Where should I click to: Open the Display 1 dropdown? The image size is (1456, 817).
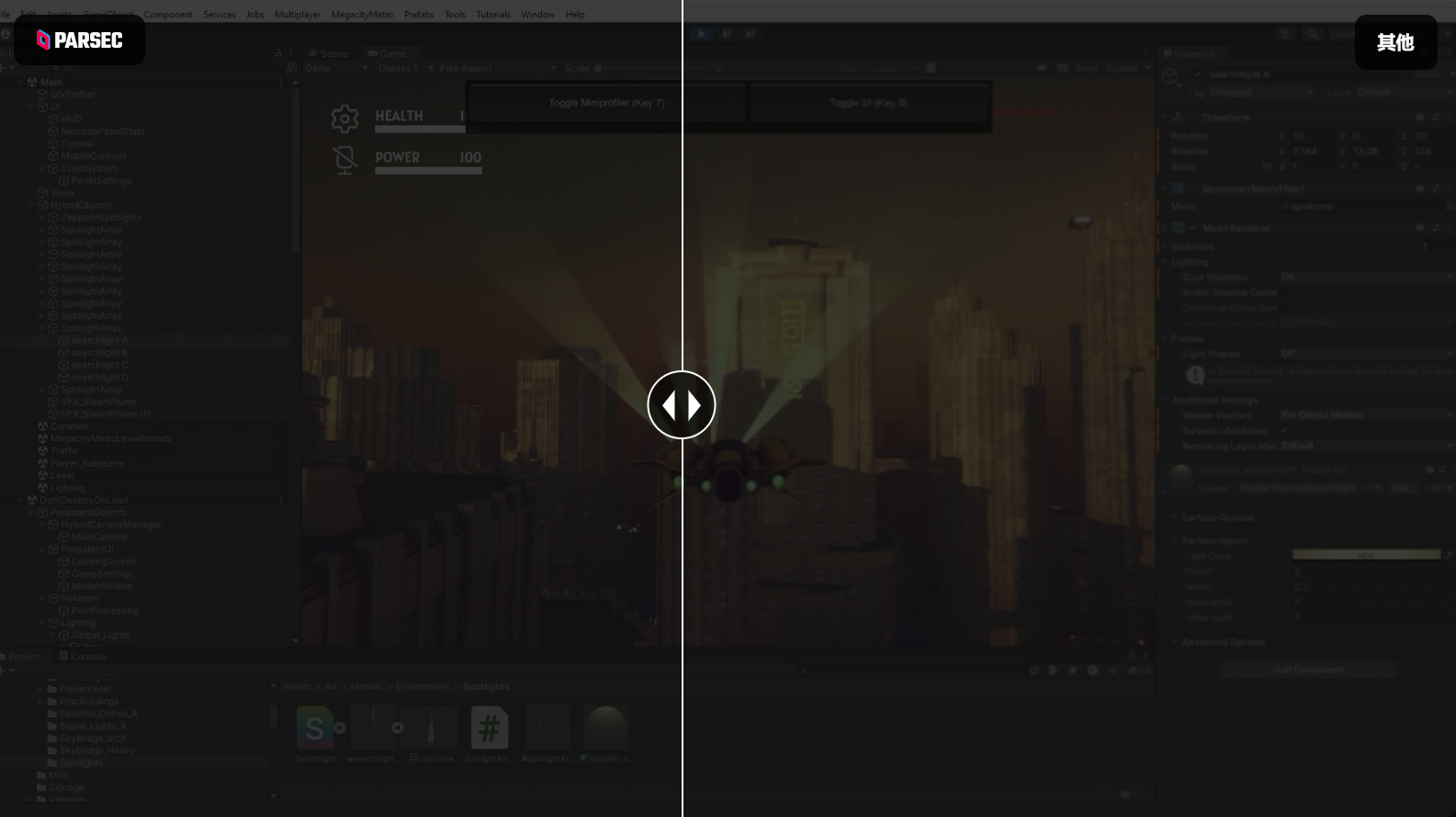(x=405, y=68)
